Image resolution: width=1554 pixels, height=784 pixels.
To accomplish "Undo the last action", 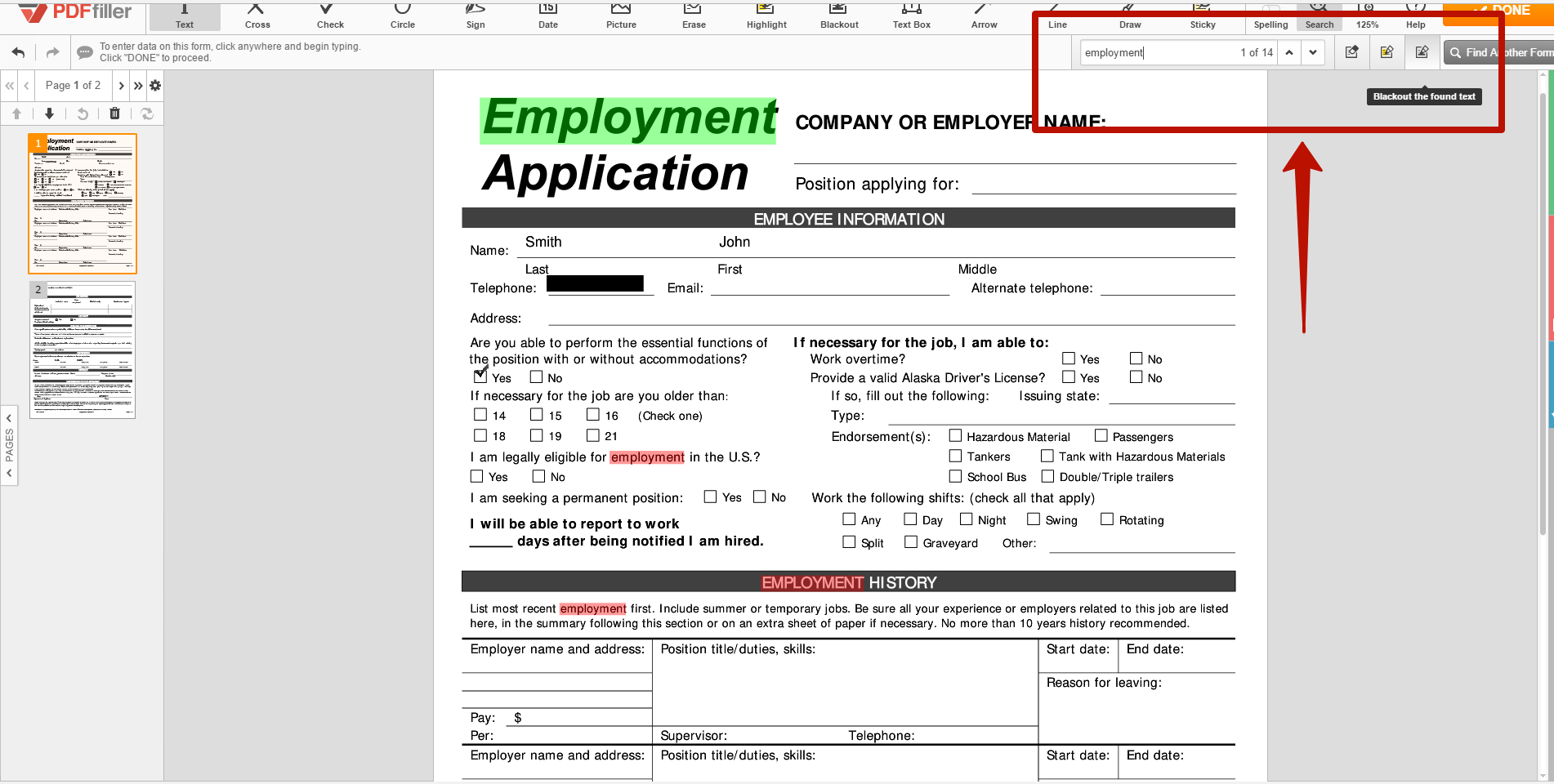I will 18,52.
